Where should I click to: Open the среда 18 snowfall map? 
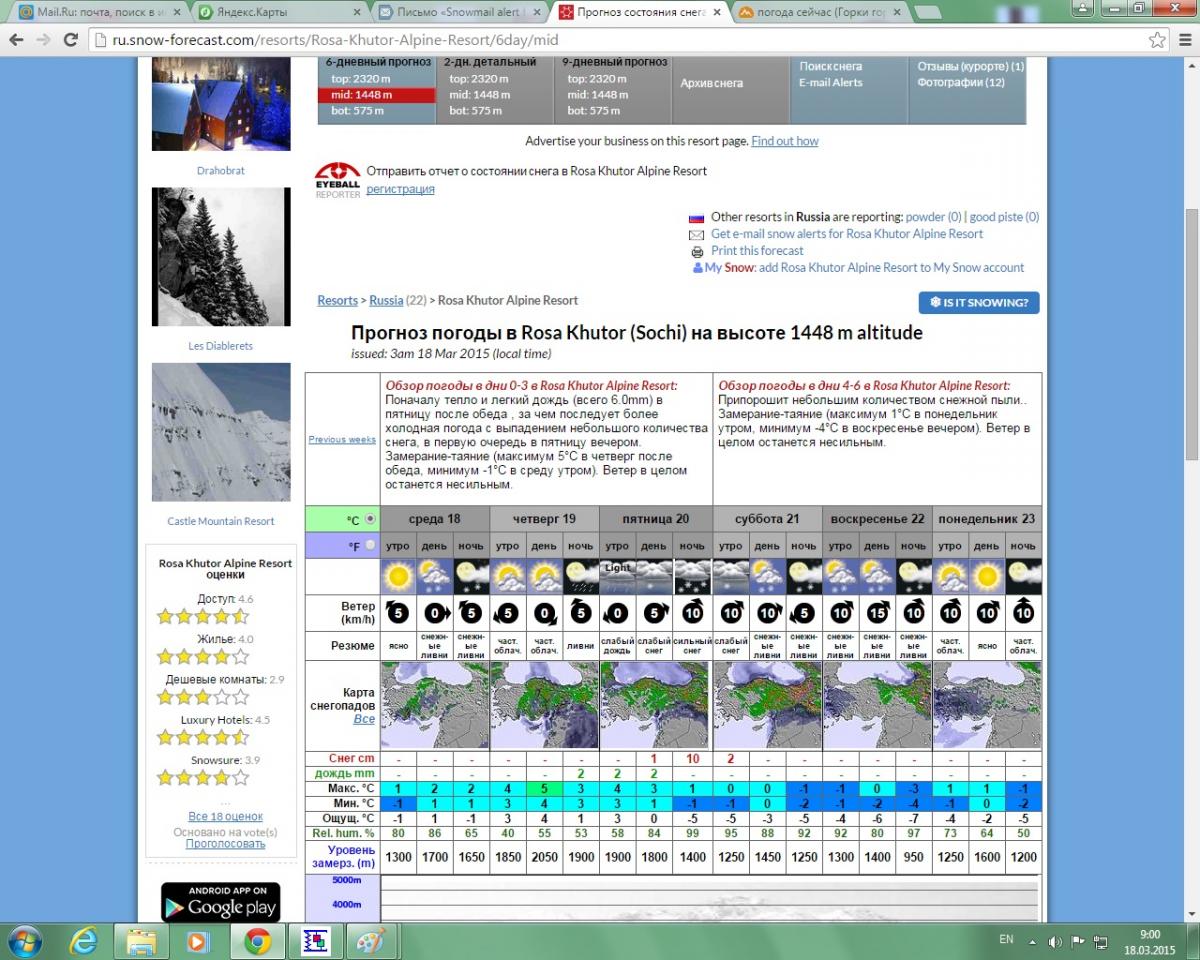point(435,705)
